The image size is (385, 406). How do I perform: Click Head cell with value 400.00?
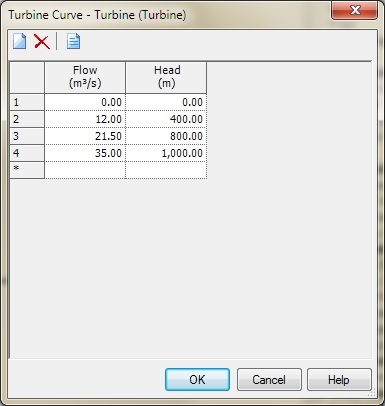[x=166, y=119]
